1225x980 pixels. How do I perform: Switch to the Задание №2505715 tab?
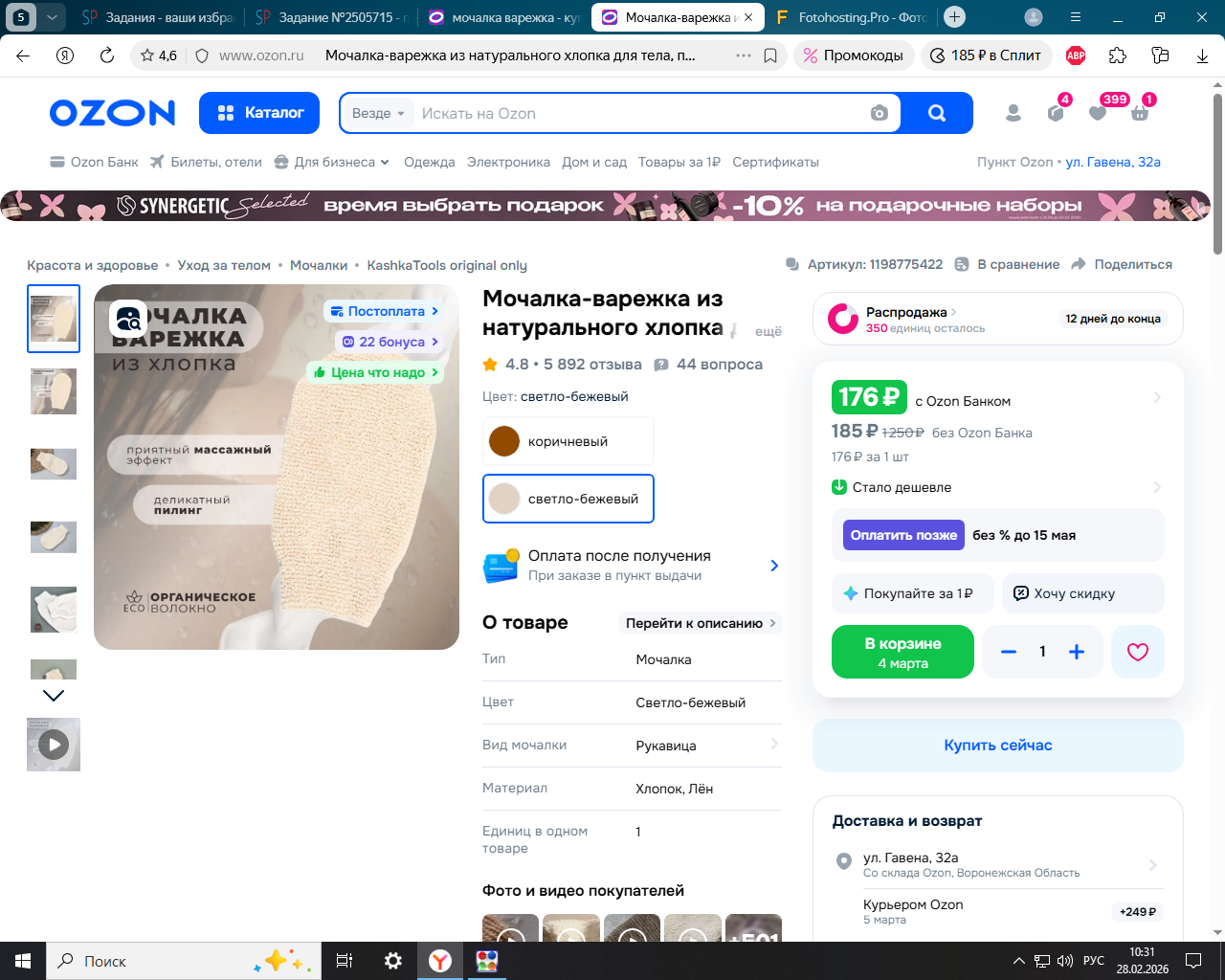click(x=331, y=17)
